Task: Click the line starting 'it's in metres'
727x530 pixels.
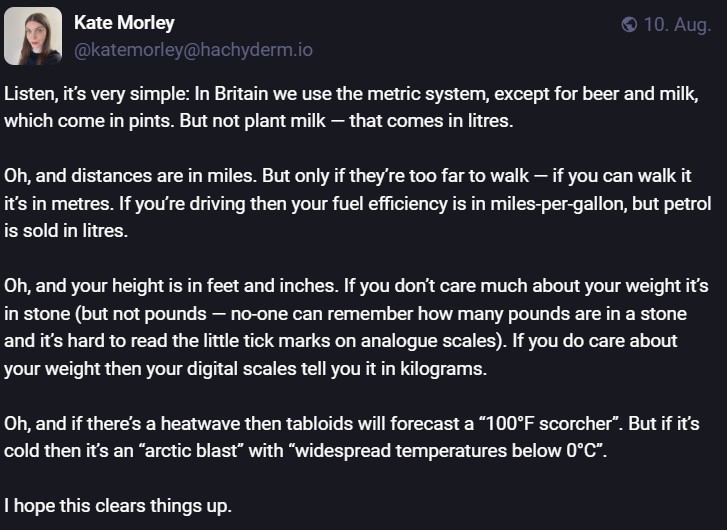Action: (x=357, y=204)
